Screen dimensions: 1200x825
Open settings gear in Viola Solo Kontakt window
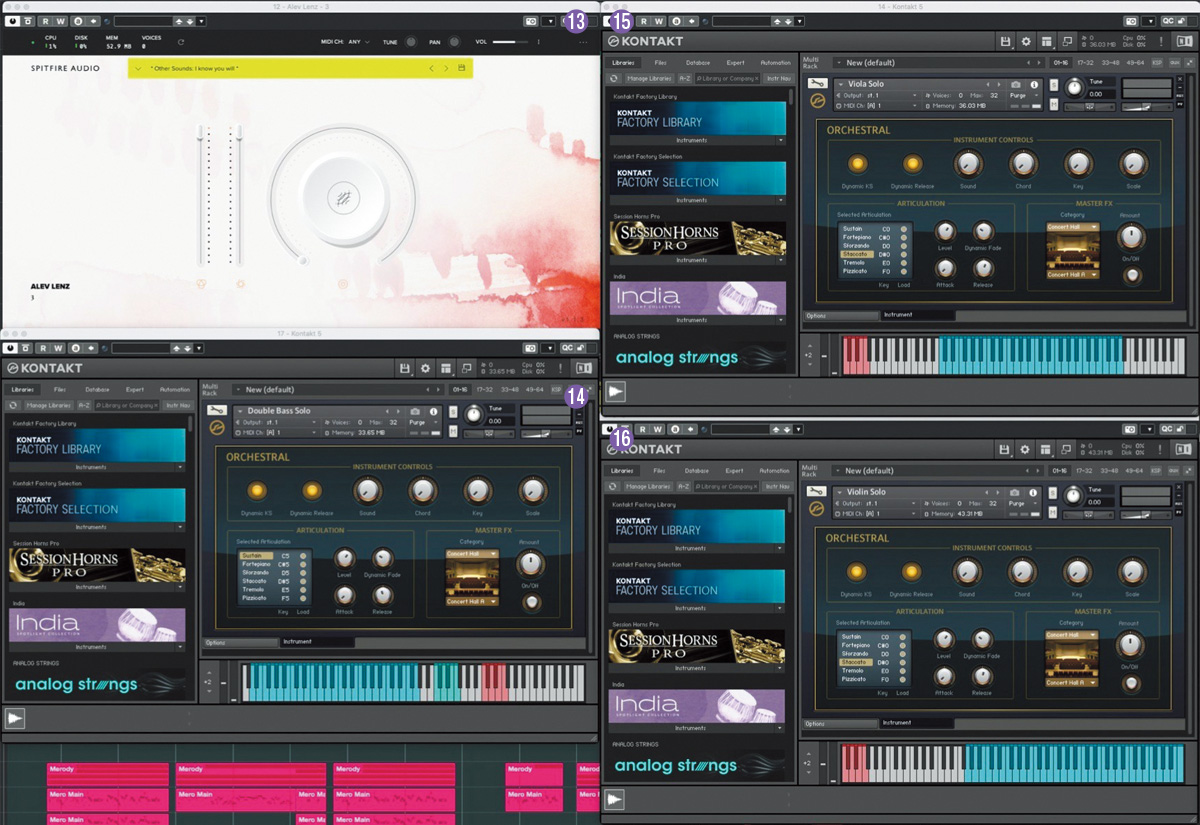pos(1025,42)
